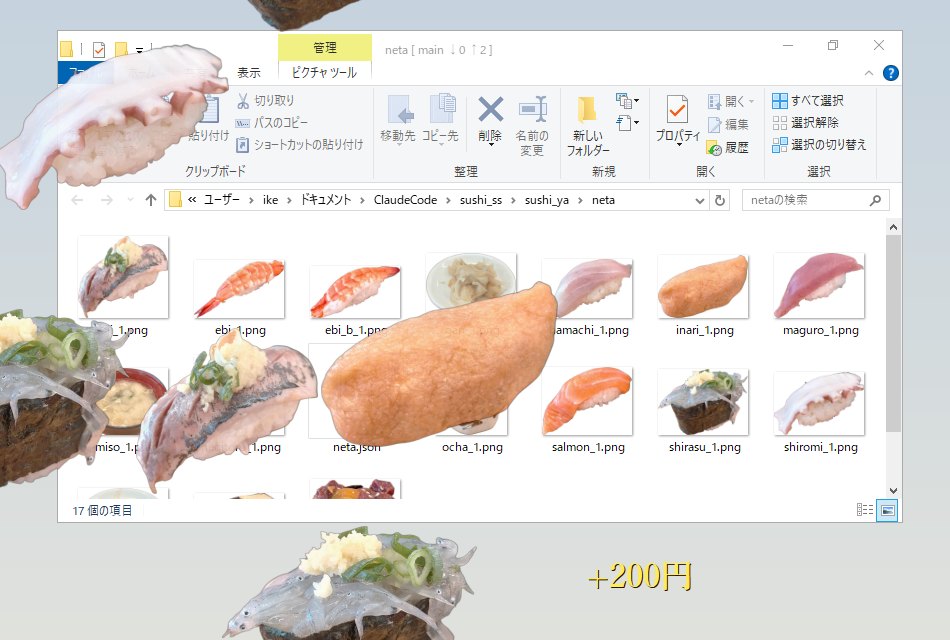This screenshot has width=950, height=640.
Task: Open the Easy access icon dropdown
Action: pyautogui.click(x=628, y=123)
